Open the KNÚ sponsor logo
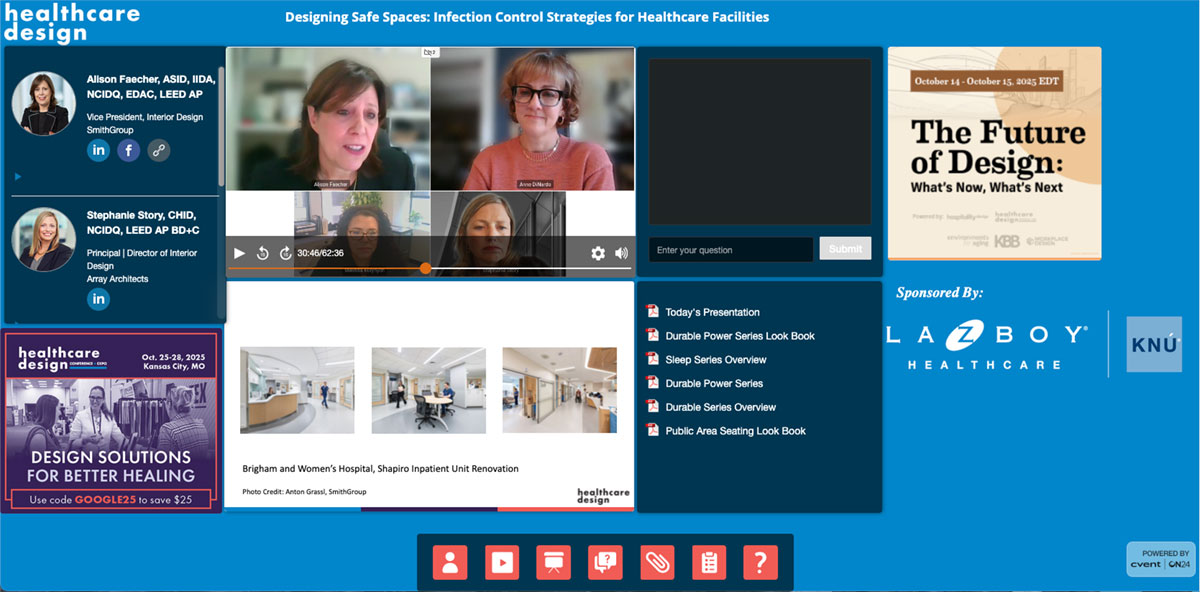 1154,344
